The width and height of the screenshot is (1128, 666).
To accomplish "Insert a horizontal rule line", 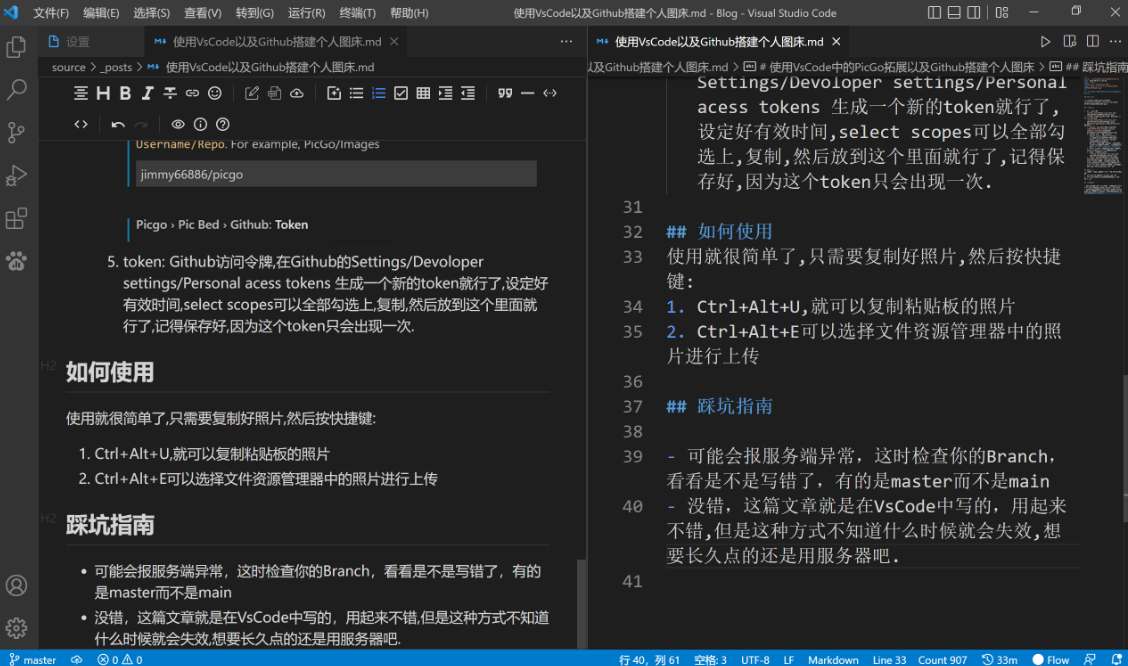I will coord(527,93).
